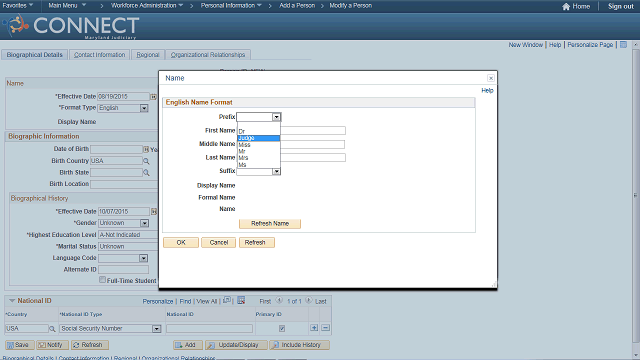
Task: Switch to Organizational Relationships tab
Action: (x=208, y=55)
